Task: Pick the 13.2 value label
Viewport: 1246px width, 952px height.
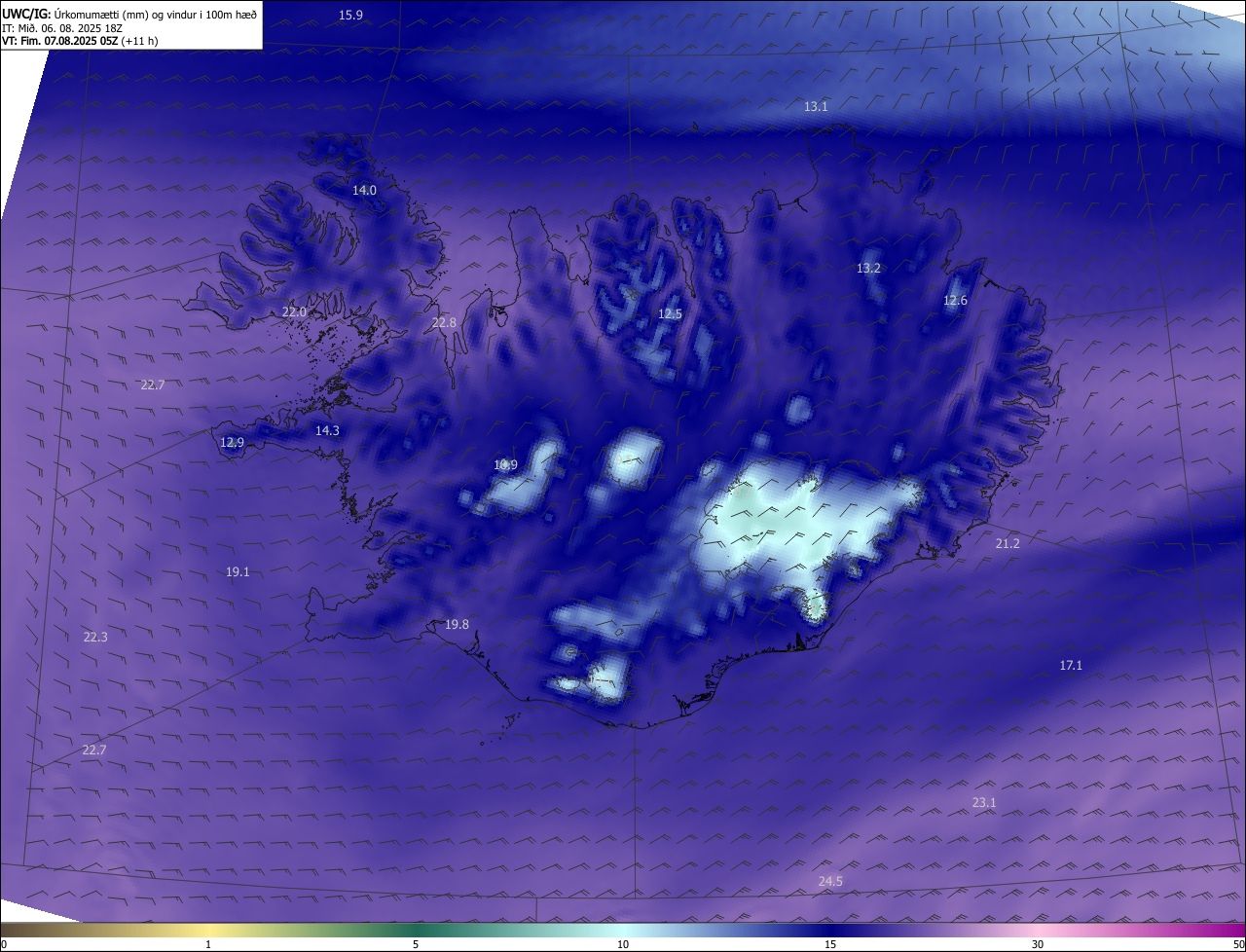Action: coord(868,268)
